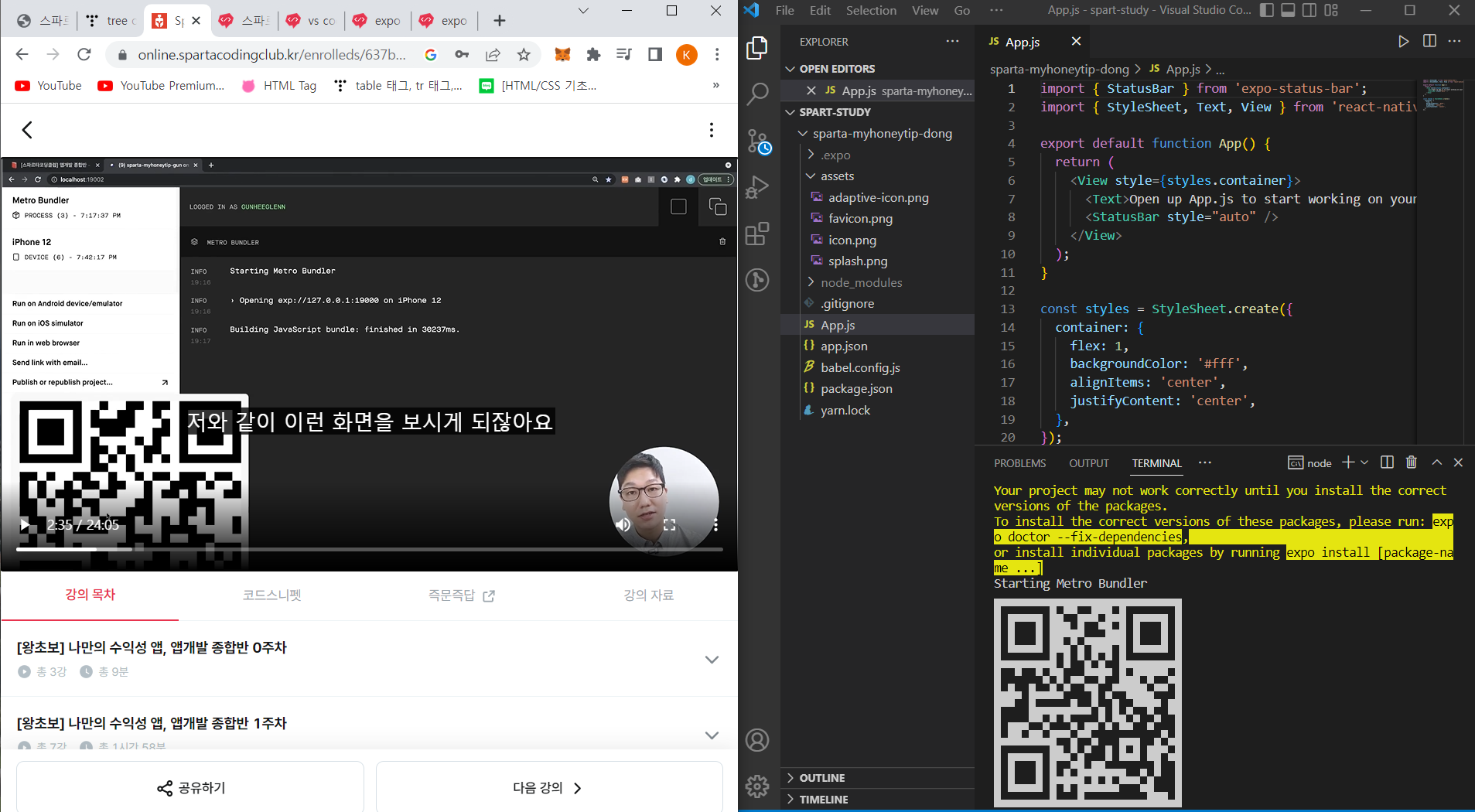Open Manage gear icon in VS Code
The height and width of the screenshot is (812, 1475).
pyautogui.click(x=757, y=786)
